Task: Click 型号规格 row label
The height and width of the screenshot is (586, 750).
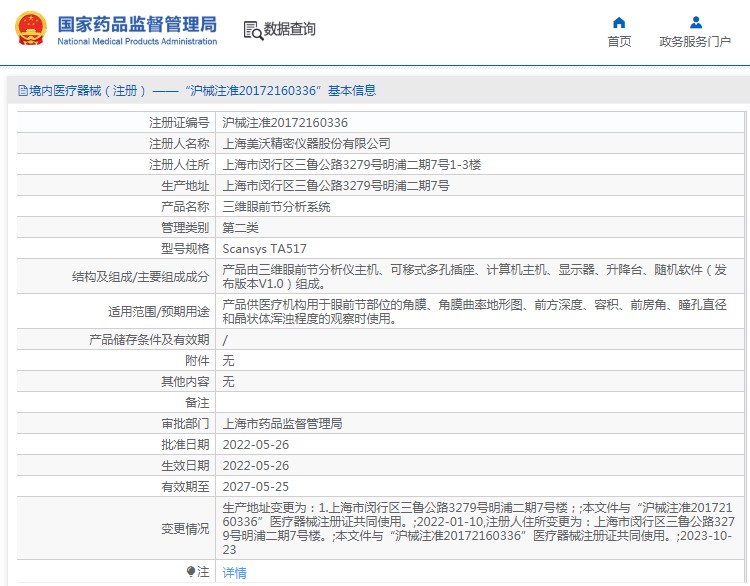Action: coord(185,249)
